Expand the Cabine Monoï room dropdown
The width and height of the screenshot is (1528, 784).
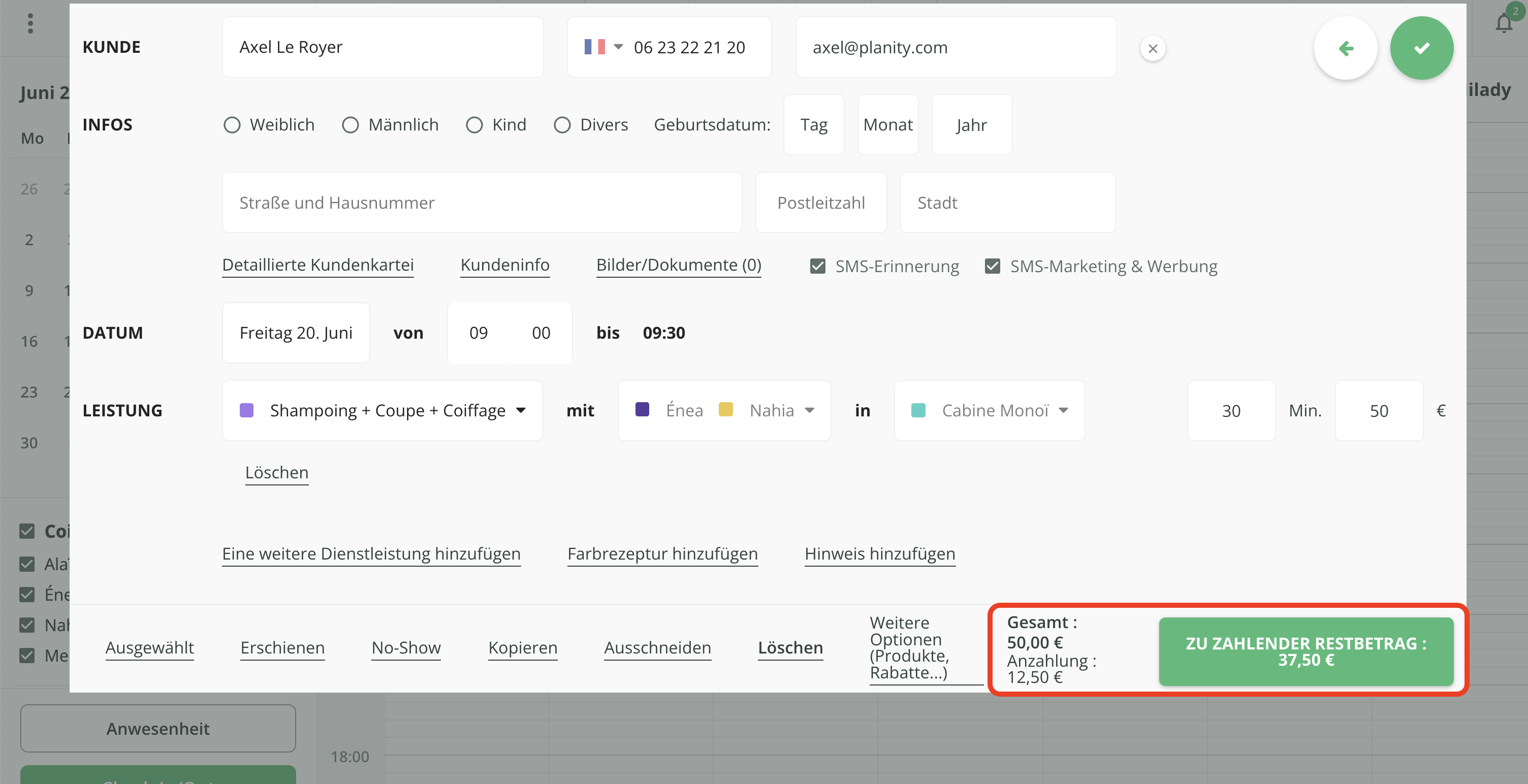(x=1063, y=410)
